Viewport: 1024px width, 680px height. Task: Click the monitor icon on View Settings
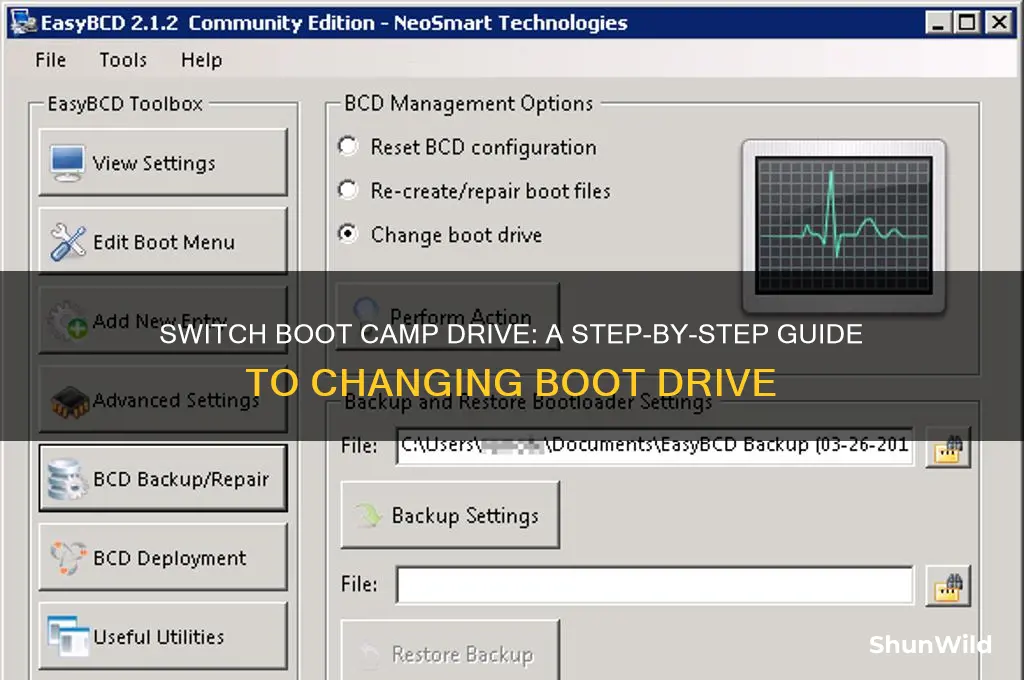(67, 163)
